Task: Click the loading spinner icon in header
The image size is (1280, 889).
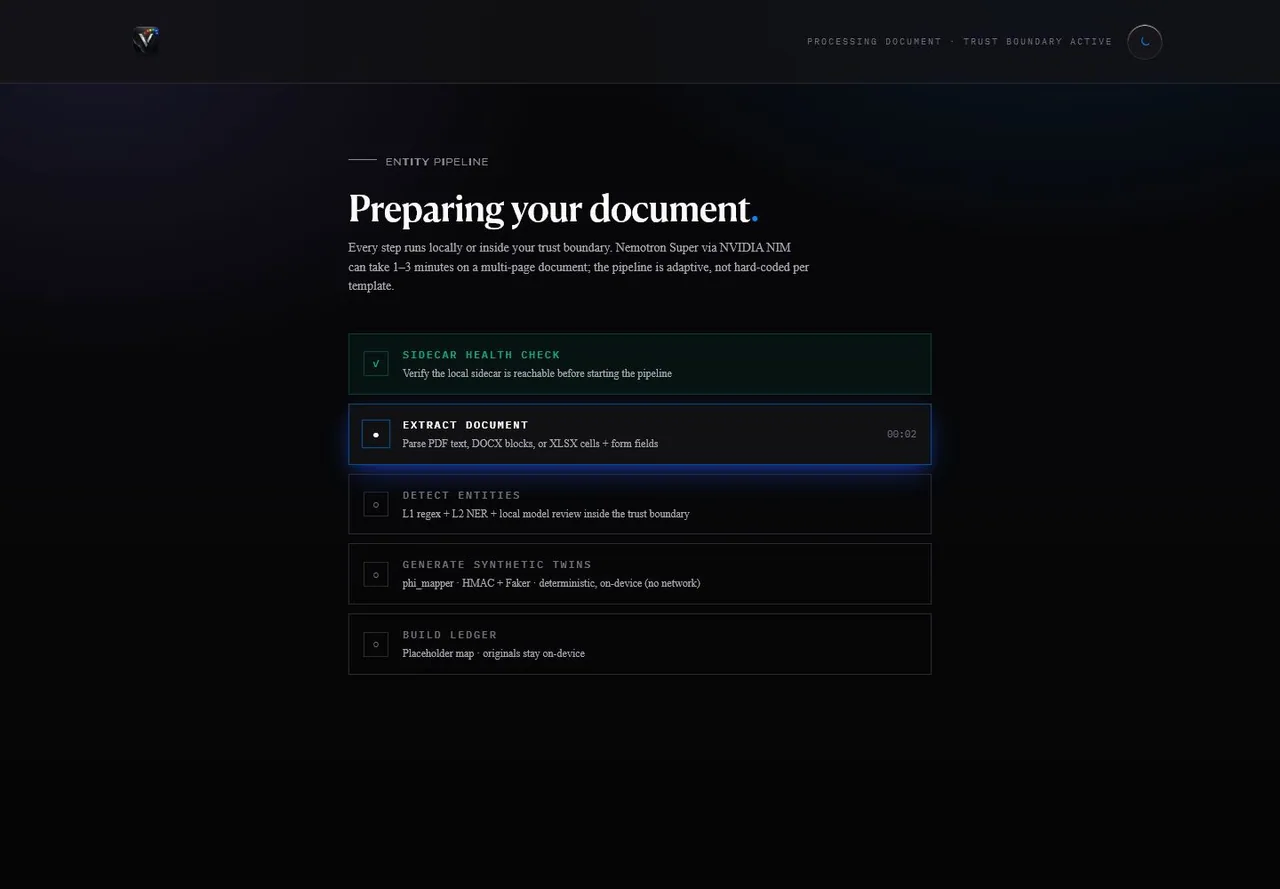Action: (1145, 42)
